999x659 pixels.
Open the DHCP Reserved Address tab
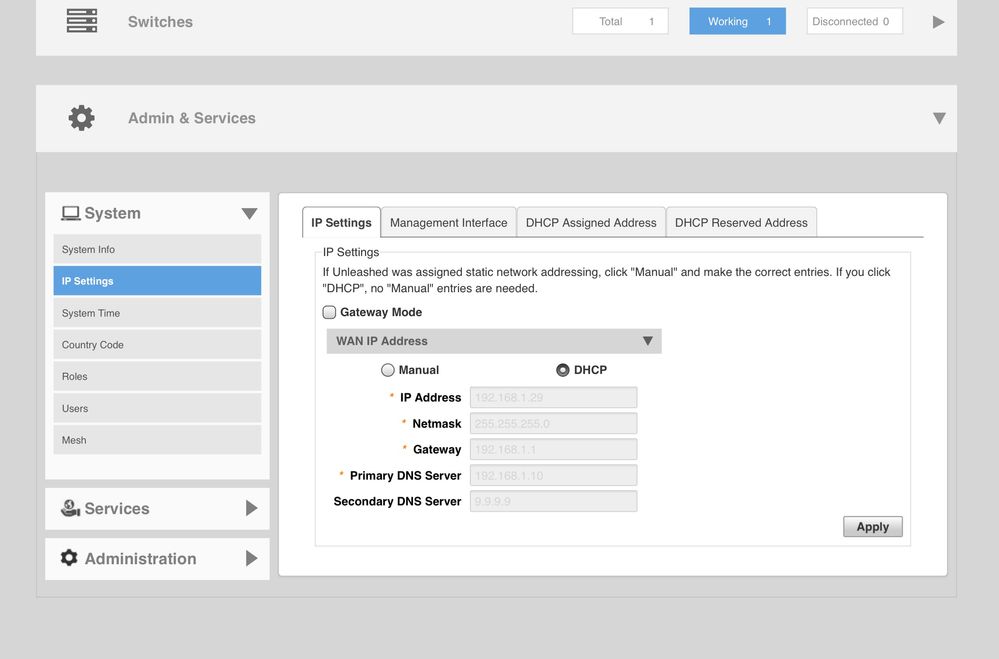(741, 223)
